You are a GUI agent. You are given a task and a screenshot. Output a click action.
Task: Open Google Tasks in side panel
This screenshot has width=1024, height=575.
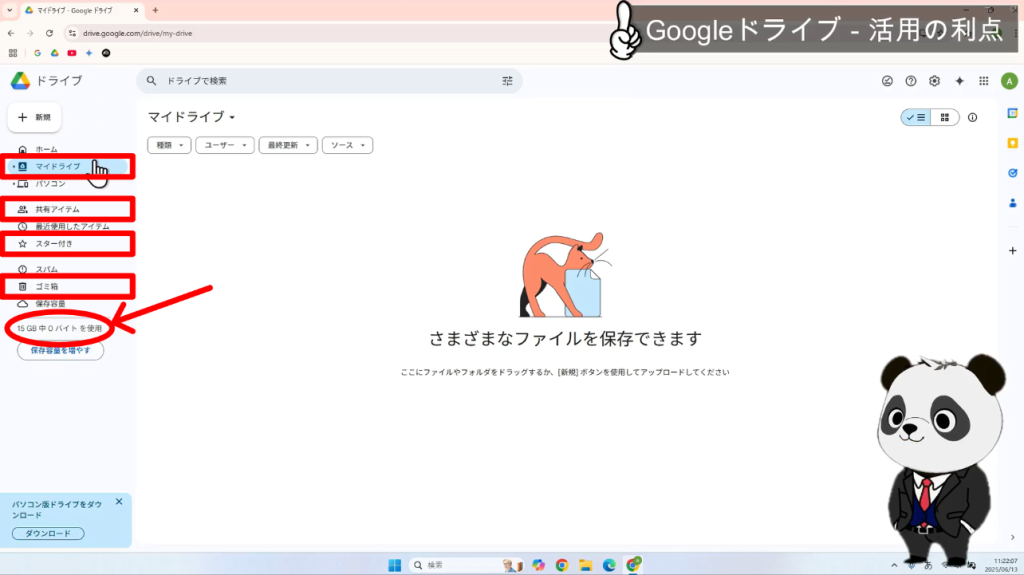(1012, 173)
